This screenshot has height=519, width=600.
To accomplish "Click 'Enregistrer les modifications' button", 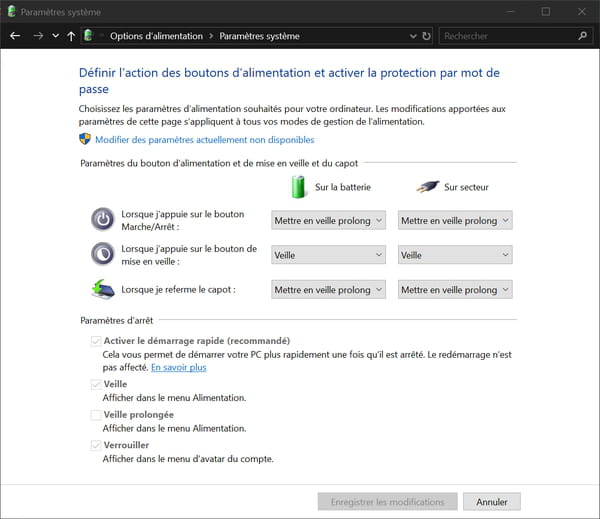I will [387, 501].
